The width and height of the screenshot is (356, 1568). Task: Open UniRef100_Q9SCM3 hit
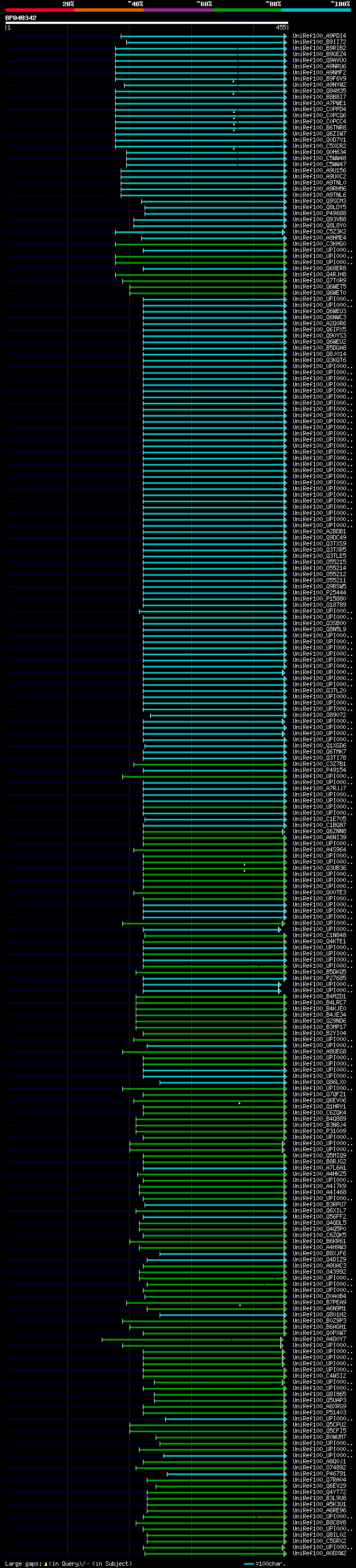point(319,201)
